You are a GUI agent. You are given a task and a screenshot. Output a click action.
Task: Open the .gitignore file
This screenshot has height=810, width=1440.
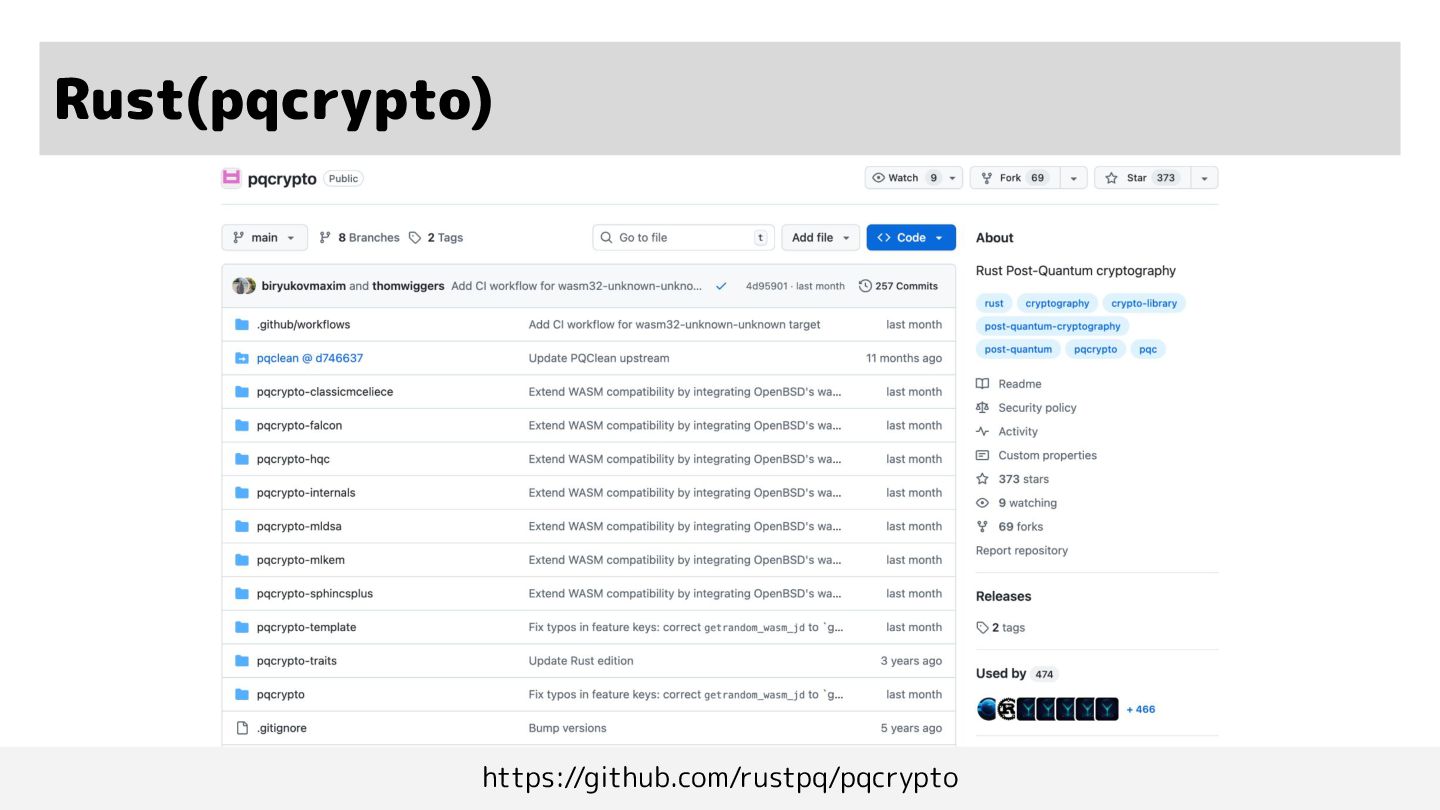click(x=282, y=728)
